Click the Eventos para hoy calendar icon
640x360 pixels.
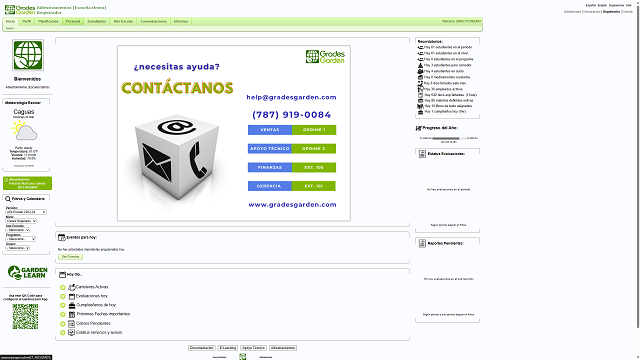point(62,237)
